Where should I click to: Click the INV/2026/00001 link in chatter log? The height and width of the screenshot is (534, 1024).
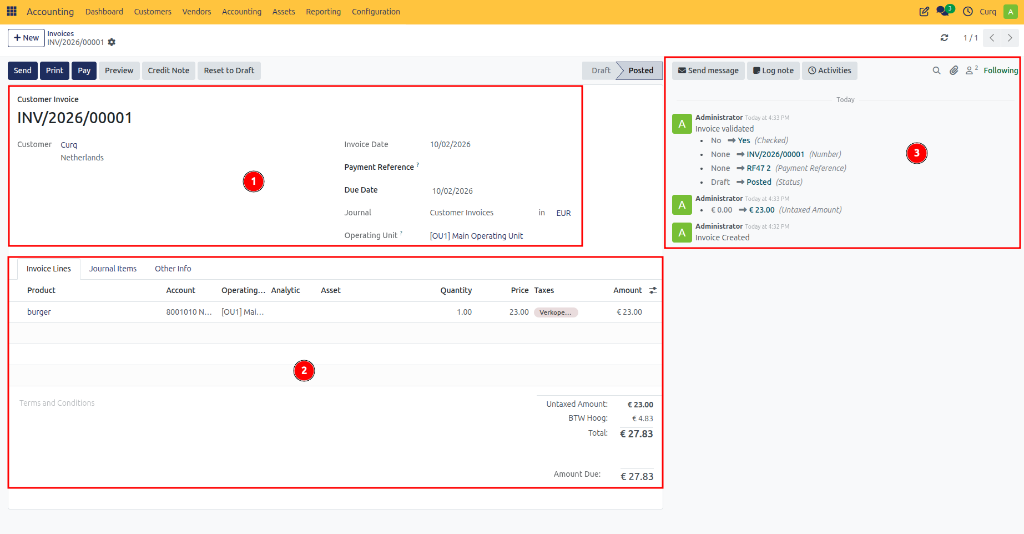point(775,155)
